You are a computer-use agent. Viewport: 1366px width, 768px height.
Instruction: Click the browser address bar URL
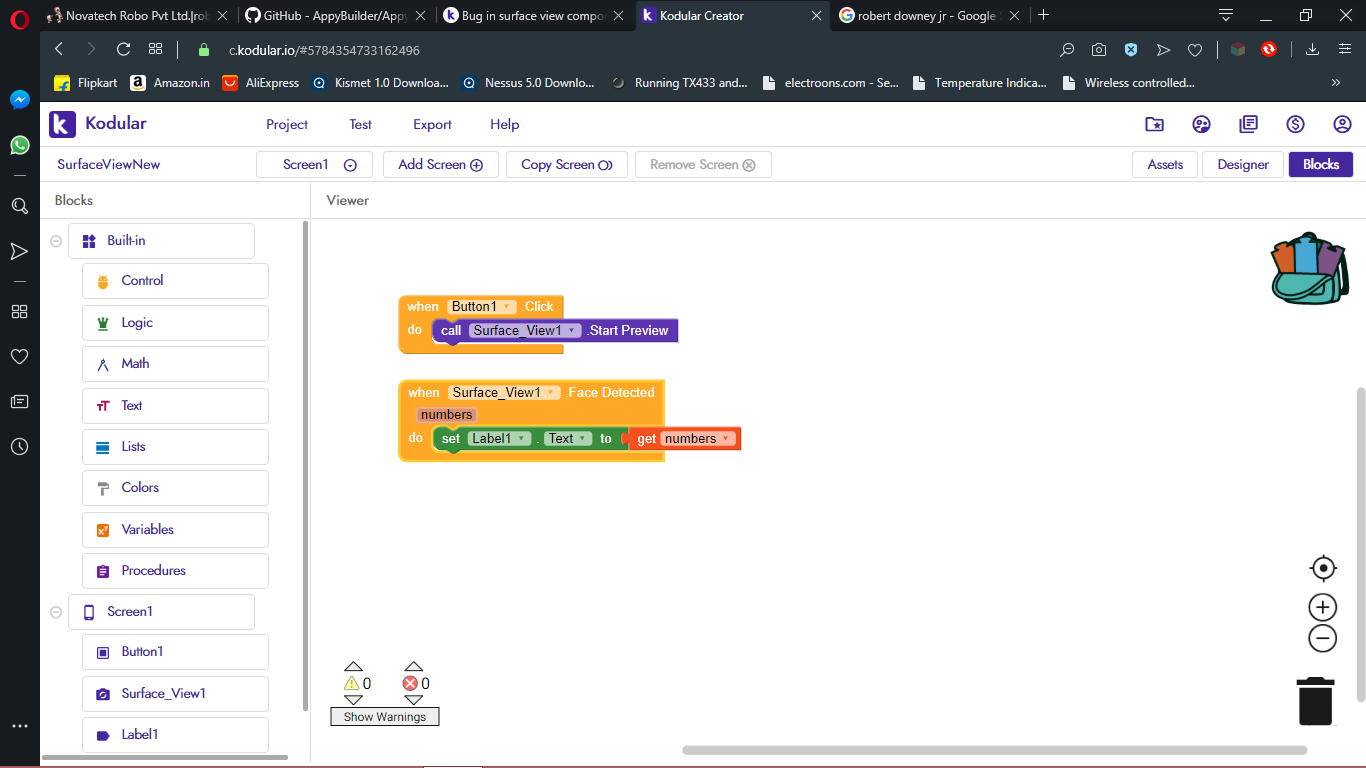coord(324,50)
